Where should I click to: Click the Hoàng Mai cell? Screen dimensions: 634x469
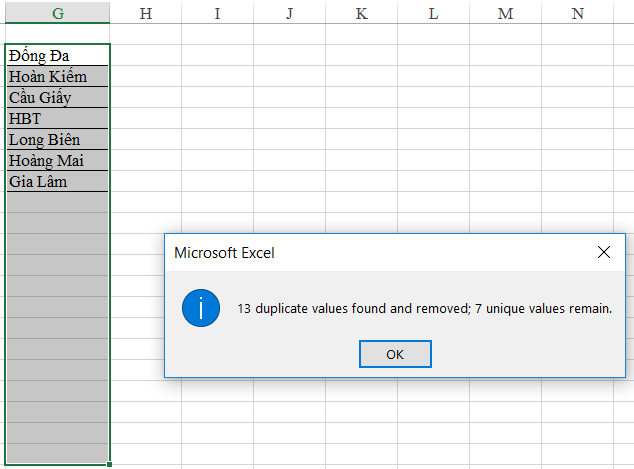(x=57, y=160)
